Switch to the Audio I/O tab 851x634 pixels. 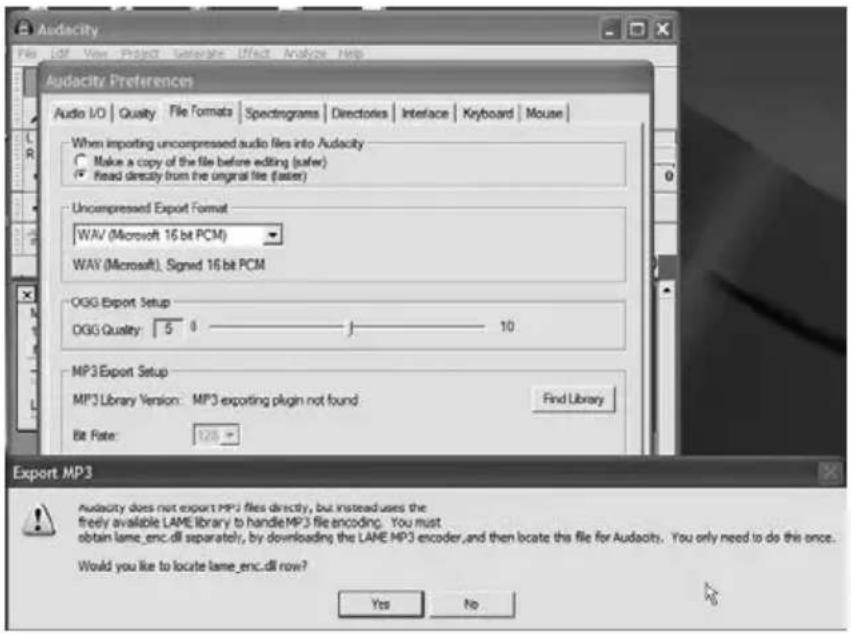[x=80, y=113]
